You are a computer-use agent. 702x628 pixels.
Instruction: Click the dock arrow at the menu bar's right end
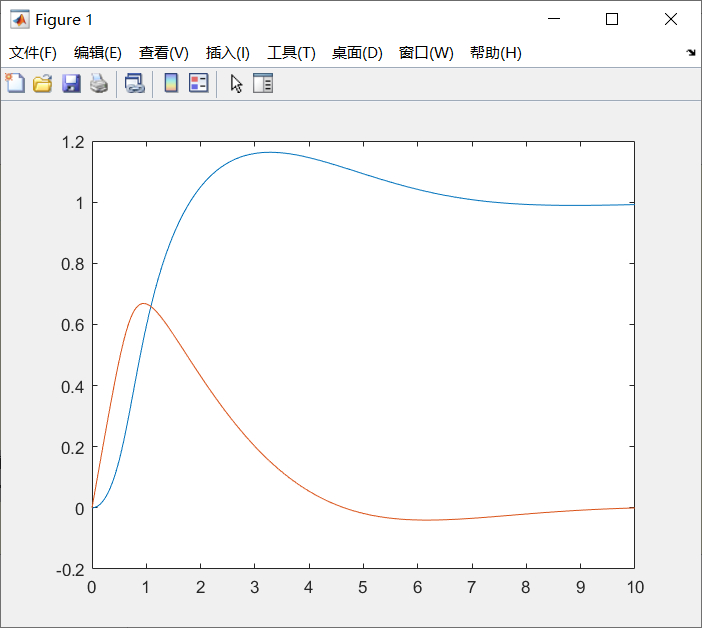point(691,52)
